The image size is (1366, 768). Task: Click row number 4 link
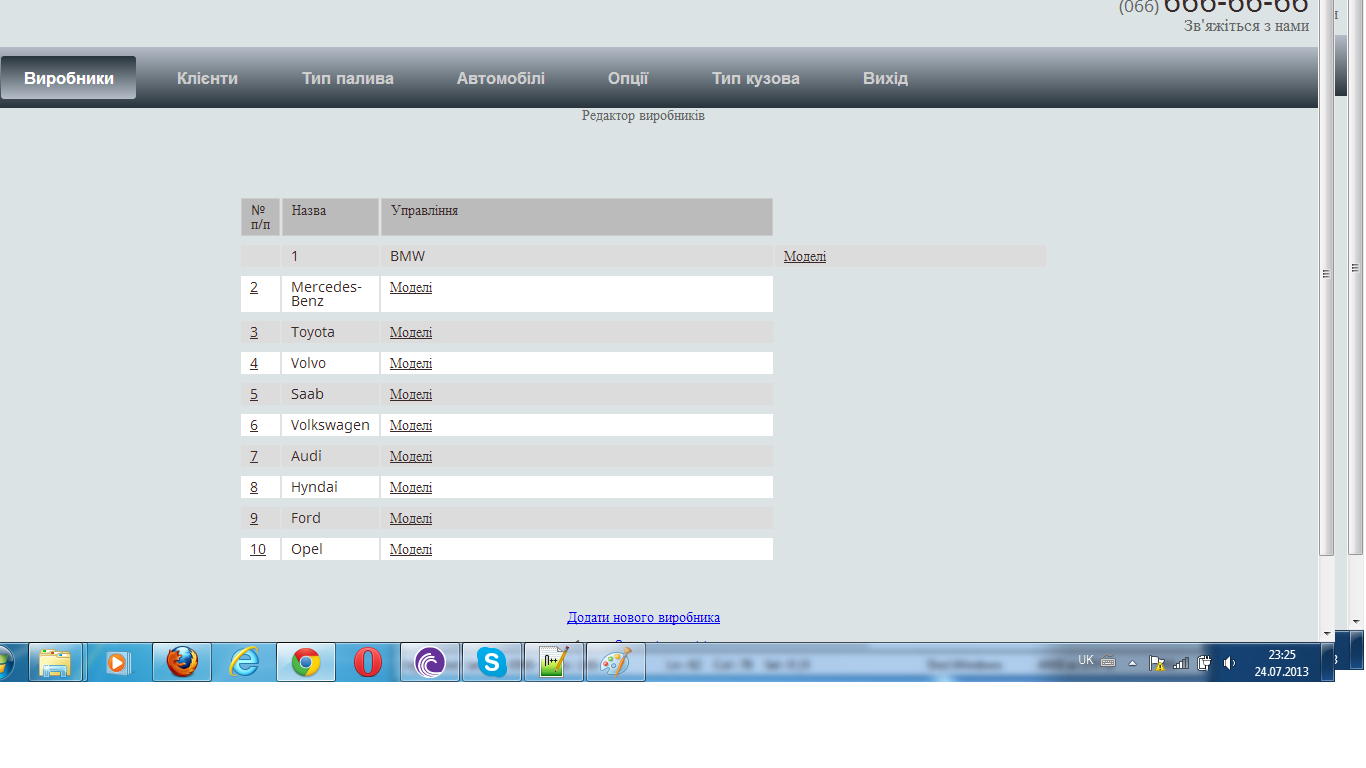click(254, 364)
